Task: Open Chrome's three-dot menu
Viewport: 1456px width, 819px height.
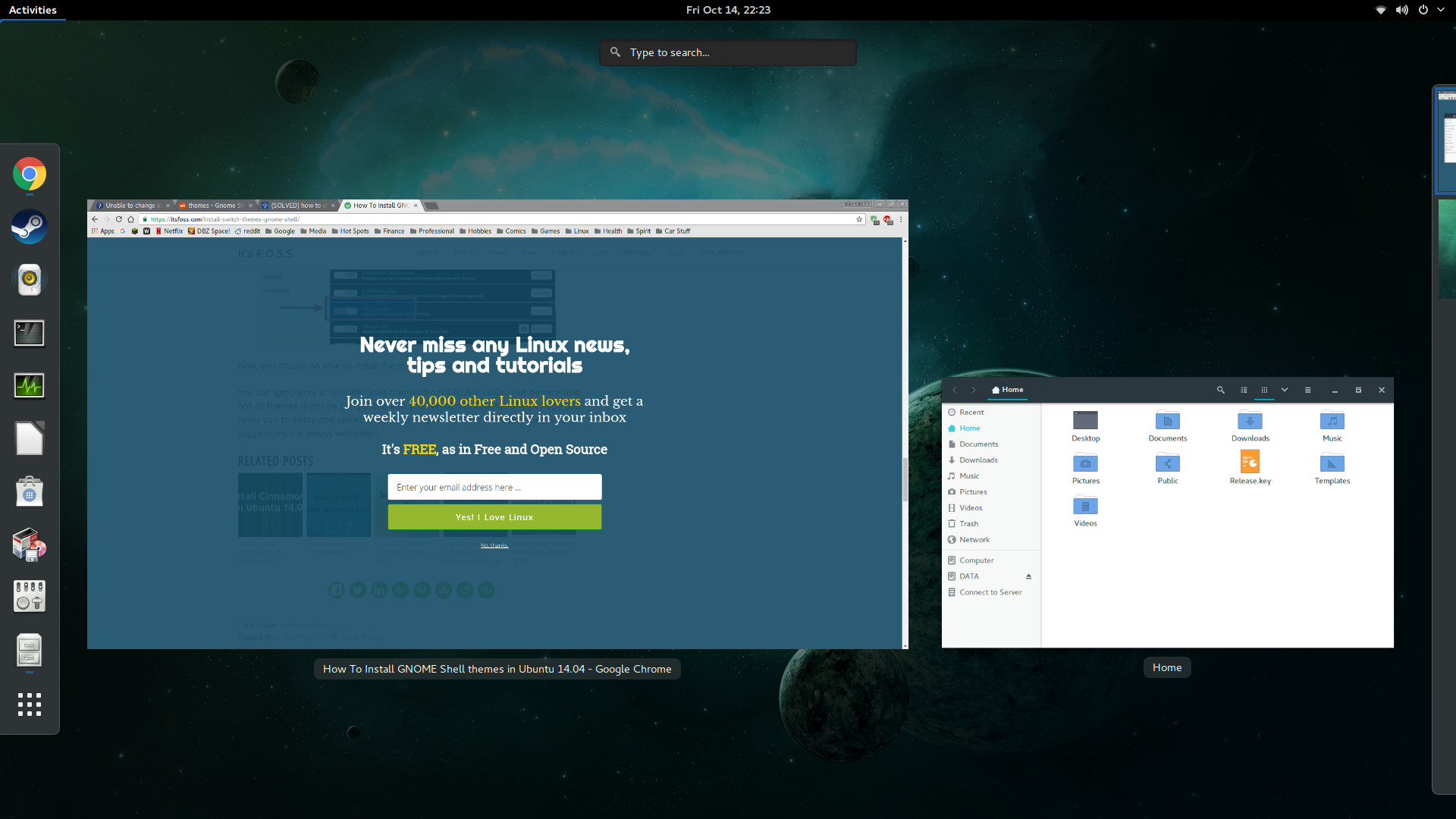Action: 901,219
